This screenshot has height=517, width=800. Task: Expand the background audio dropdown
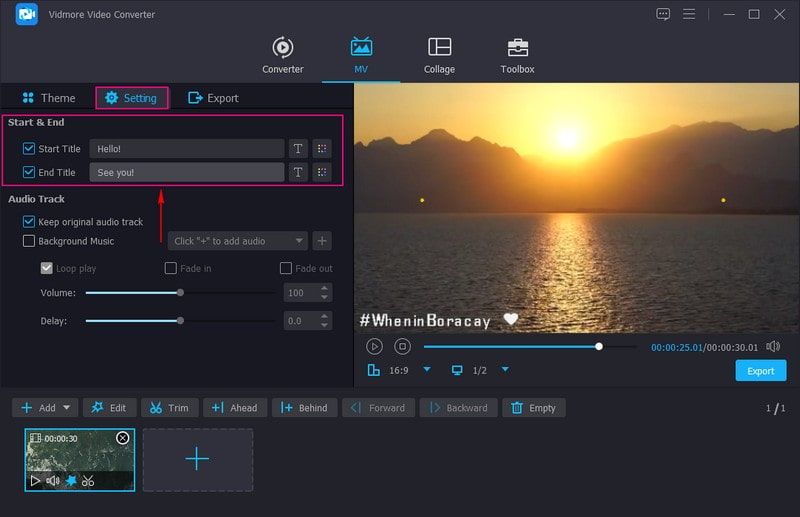click(300, 241)
